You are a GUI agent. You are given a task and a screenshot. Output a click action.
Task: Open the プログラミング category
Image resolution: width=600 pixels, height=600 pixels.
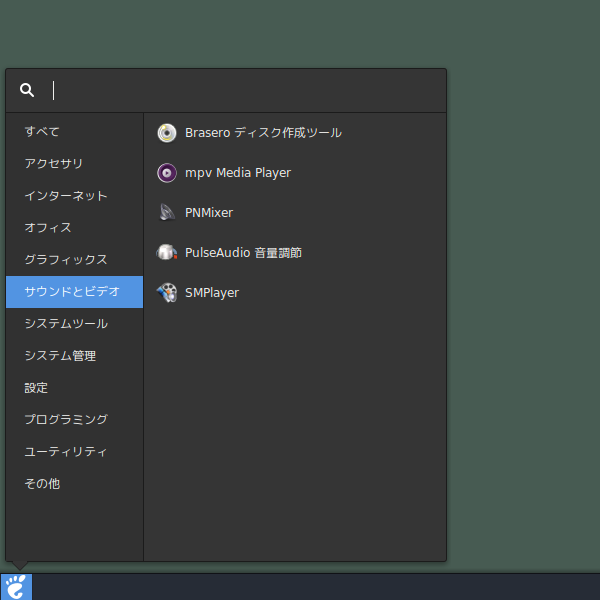click(75, 420)
